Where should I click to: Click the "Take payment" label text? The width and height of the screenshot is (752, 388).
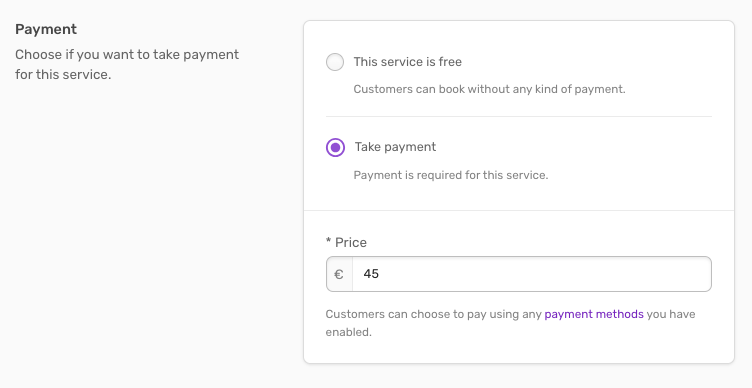(x=395, y=147)
